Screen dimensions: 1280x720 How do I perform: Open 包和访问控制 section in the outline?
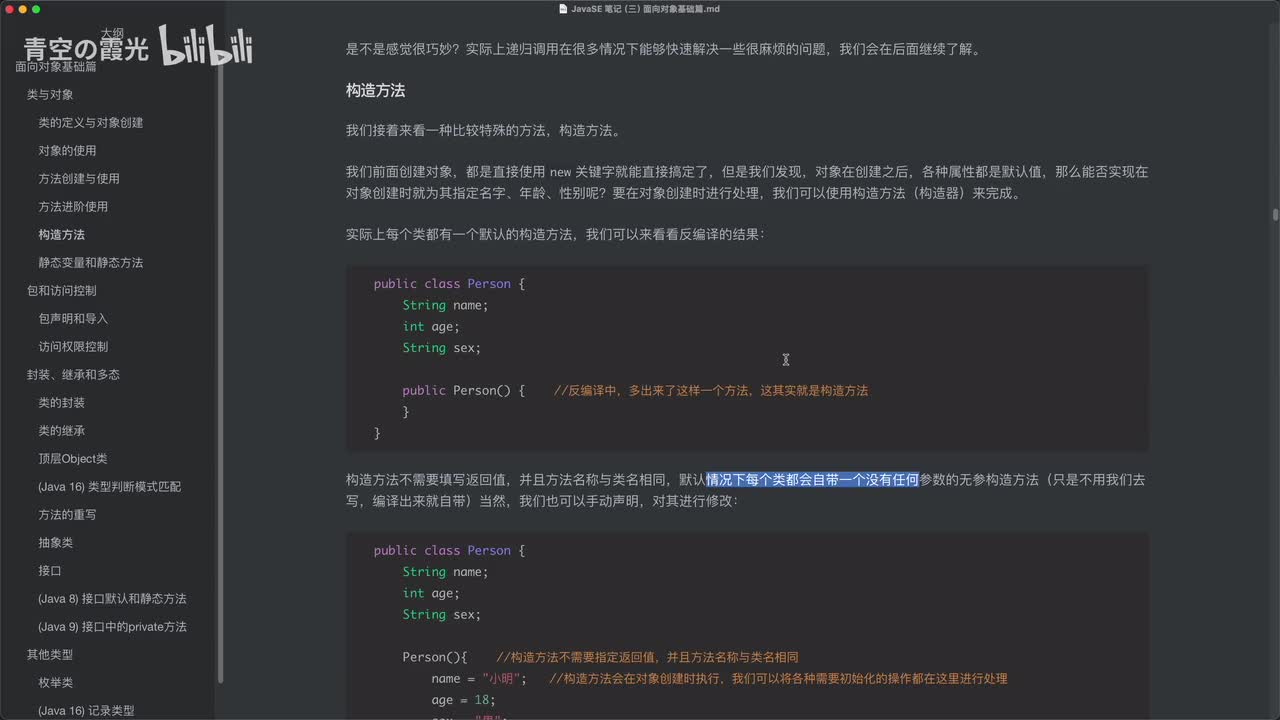tap(62, 291)
